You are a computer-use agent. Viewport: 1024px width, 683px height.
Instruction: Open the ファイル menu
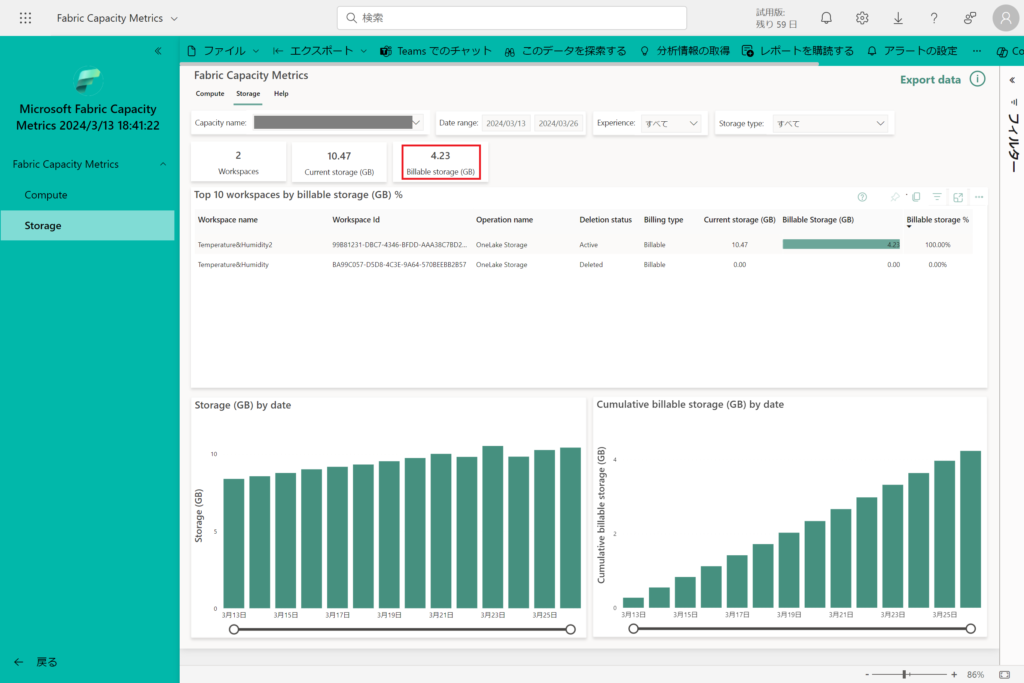click(223, 50)
